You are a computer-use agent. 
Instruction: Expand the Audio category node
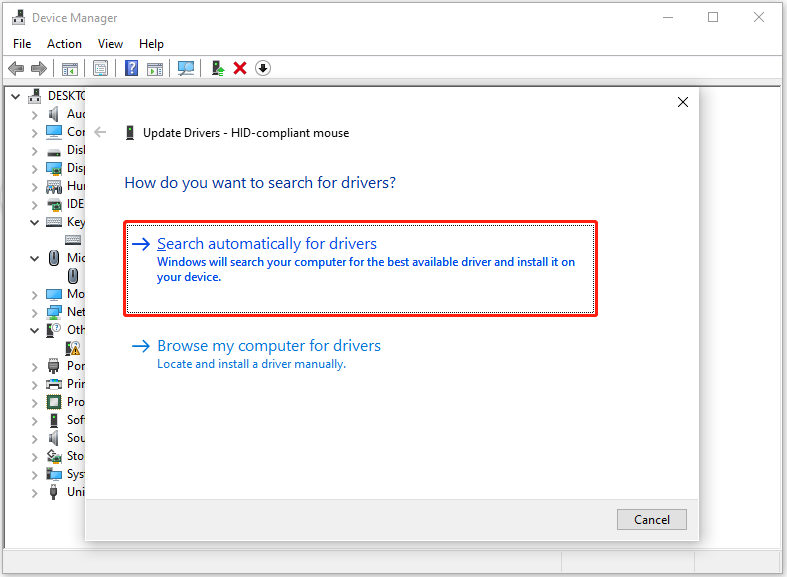tap(34, 115)
